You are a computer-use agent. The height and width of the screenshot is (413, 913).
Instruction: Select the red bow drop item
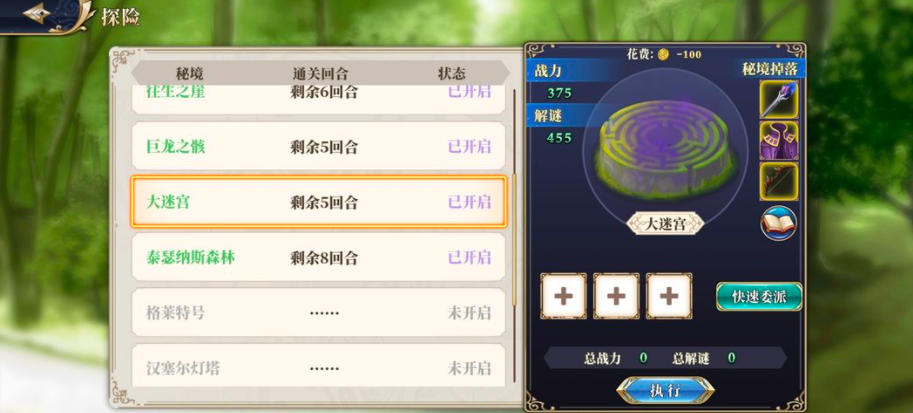(x=778, y=182)
